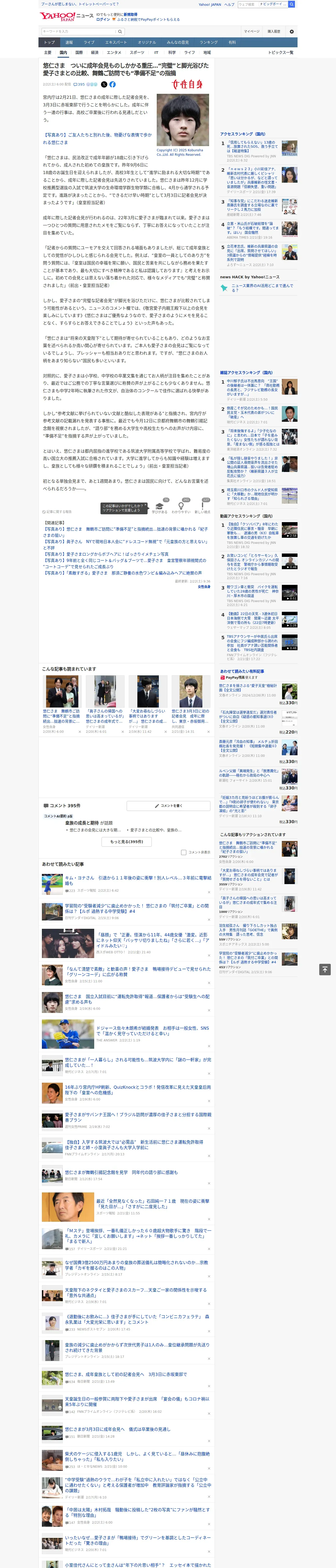
Task: Click the ヘルプ link in header
Action: [x=229, y=4]
